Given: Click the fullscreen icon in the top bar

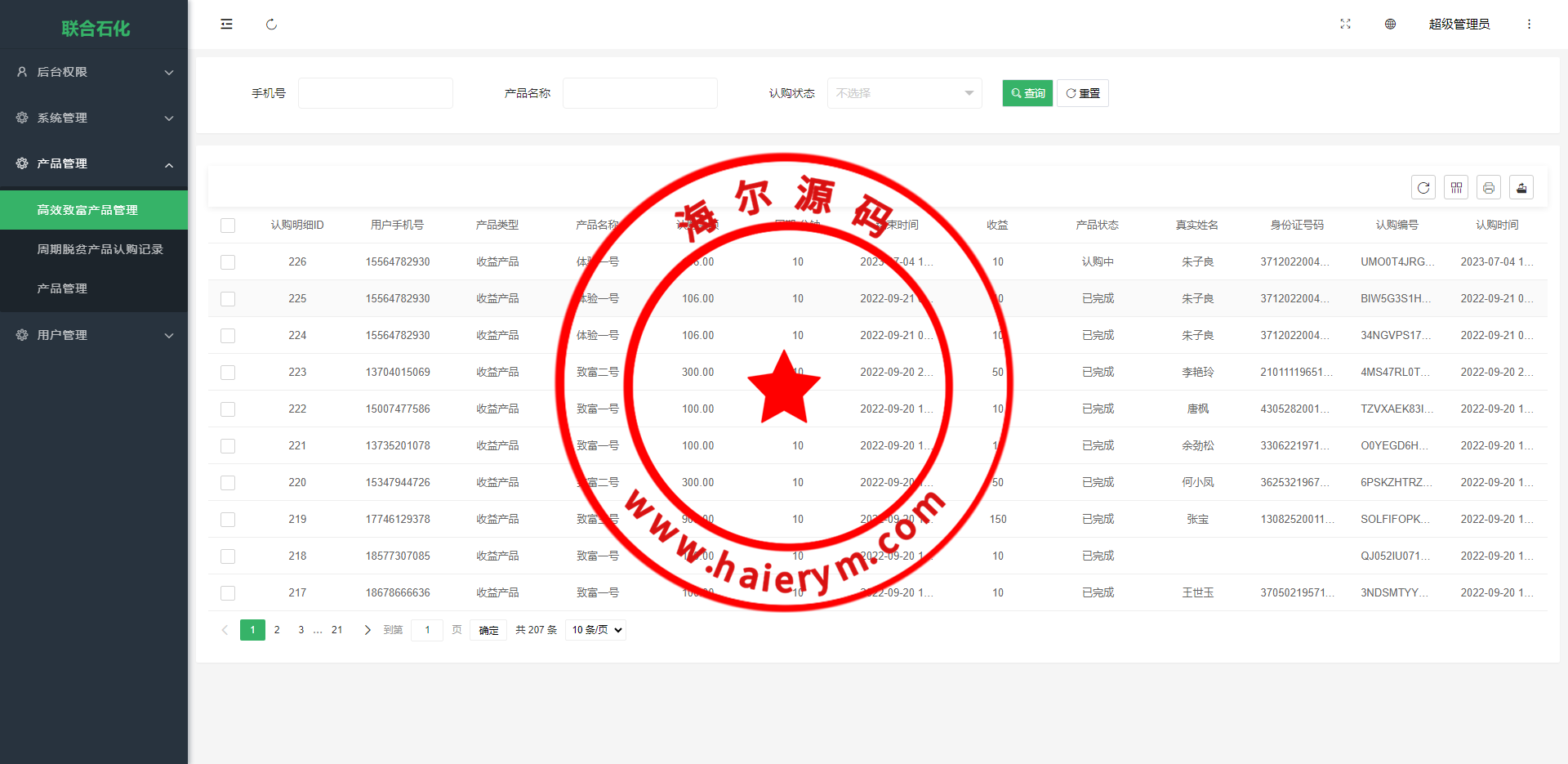Looking at the screenshot, I should (1345, 24).
